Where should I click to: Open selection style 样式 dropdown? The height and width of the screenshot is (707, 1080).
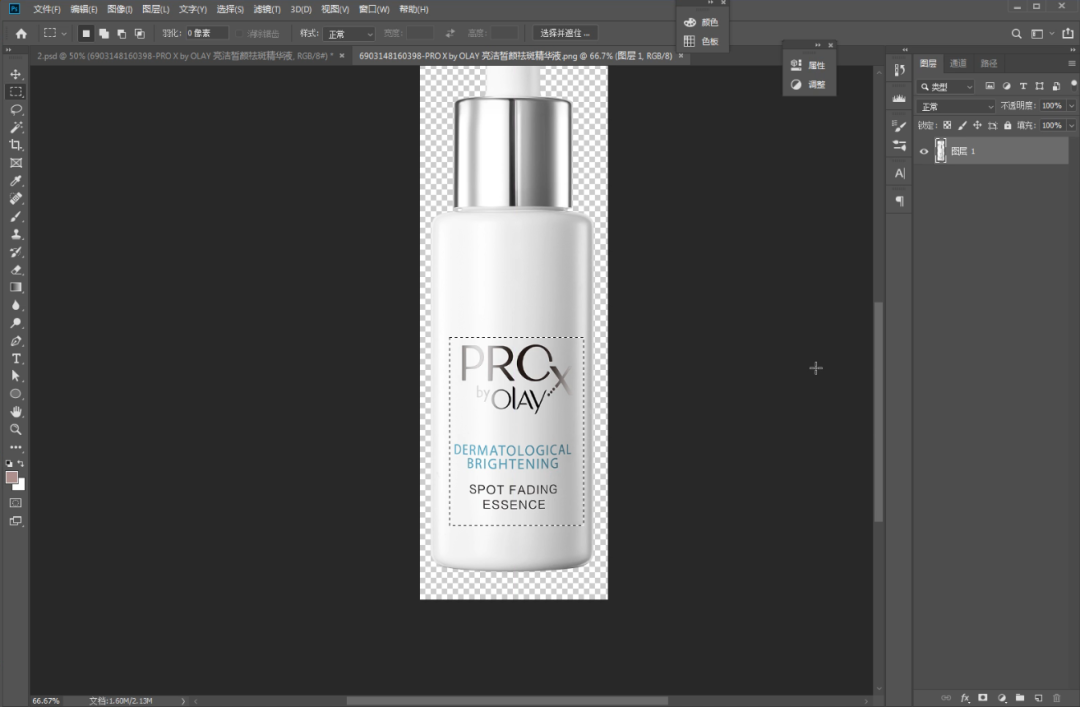[350, 34]
